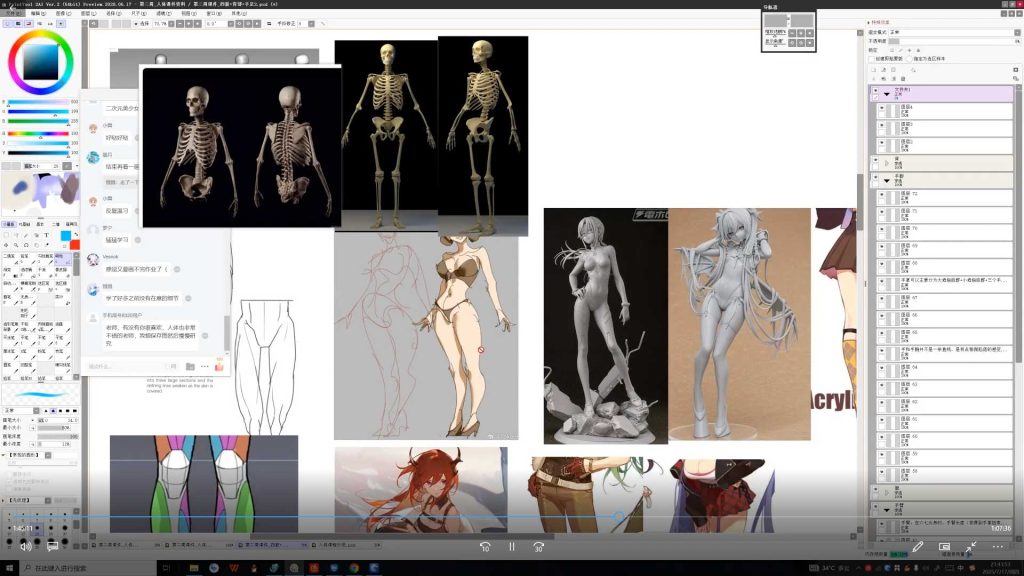
Task: Open the layer blend mode dropdown
Action: point(1017,32)
